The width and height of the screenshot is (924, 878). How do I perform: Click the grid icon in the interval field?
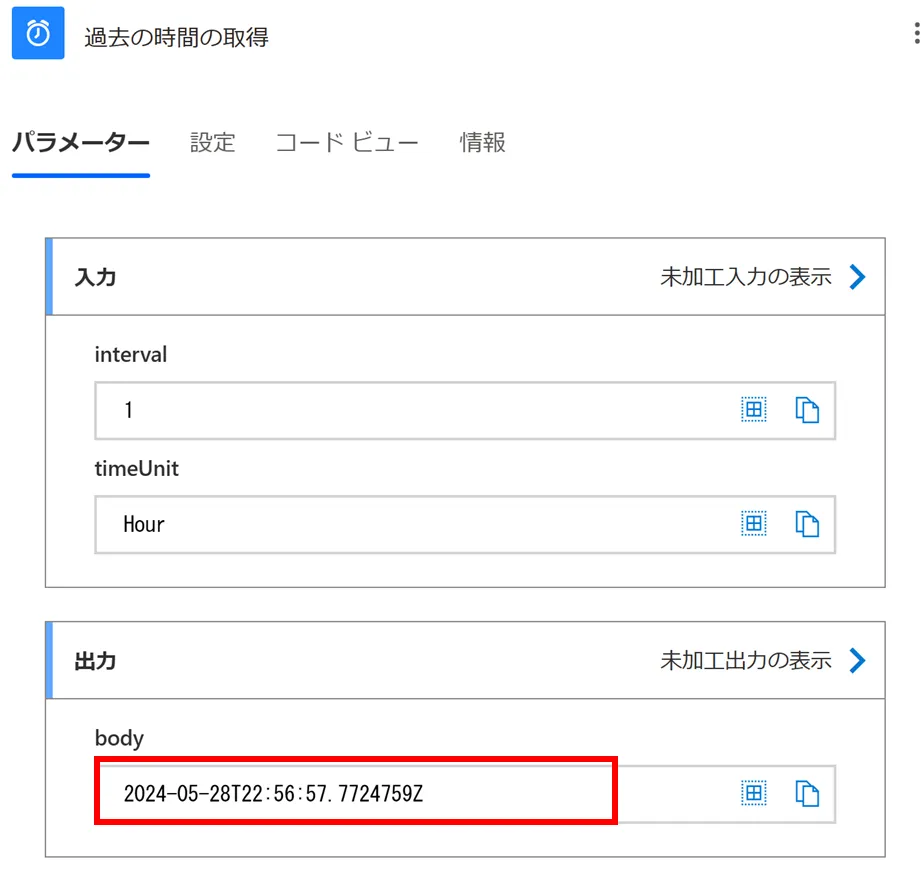[x=753, y=409]
